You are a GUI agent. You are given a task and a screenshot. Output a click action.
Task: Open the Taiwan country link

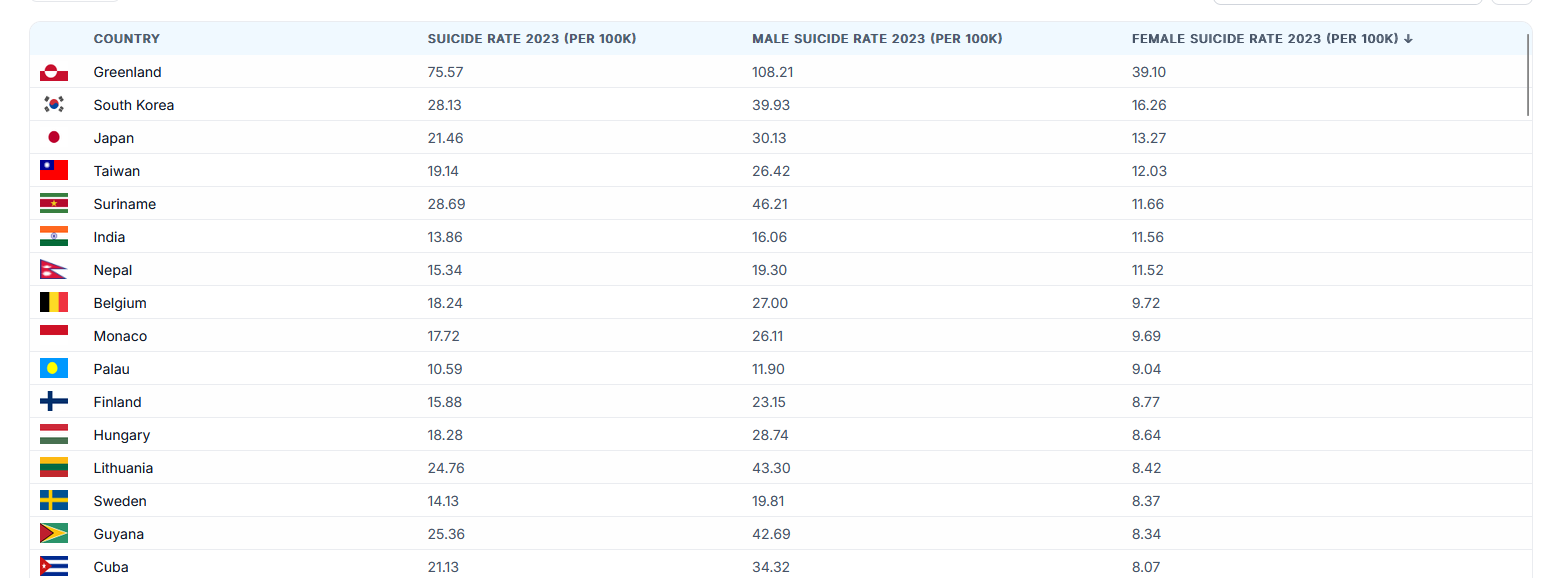[x=117, y=171]
